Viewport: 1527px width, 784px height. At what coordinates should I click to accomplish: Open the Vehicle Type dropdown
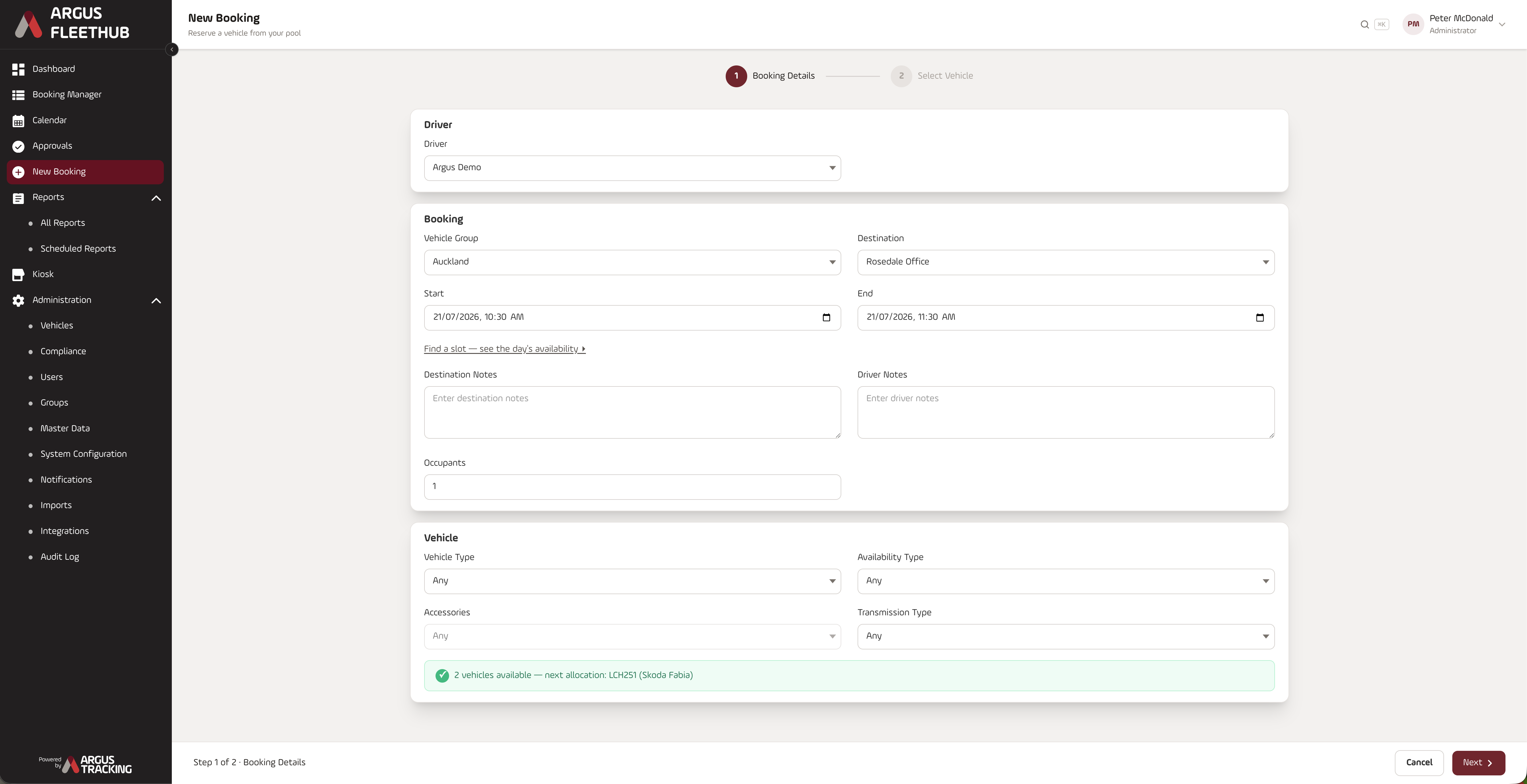point(633,581)
